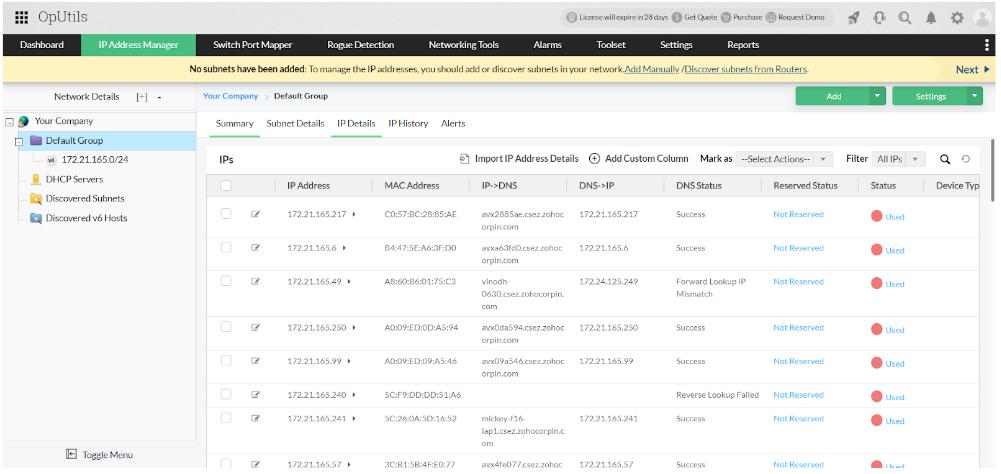Screen dimensions: 1001x474
Task: Expand the arrow next to 172.21.165.49
Action: (349, 282)
